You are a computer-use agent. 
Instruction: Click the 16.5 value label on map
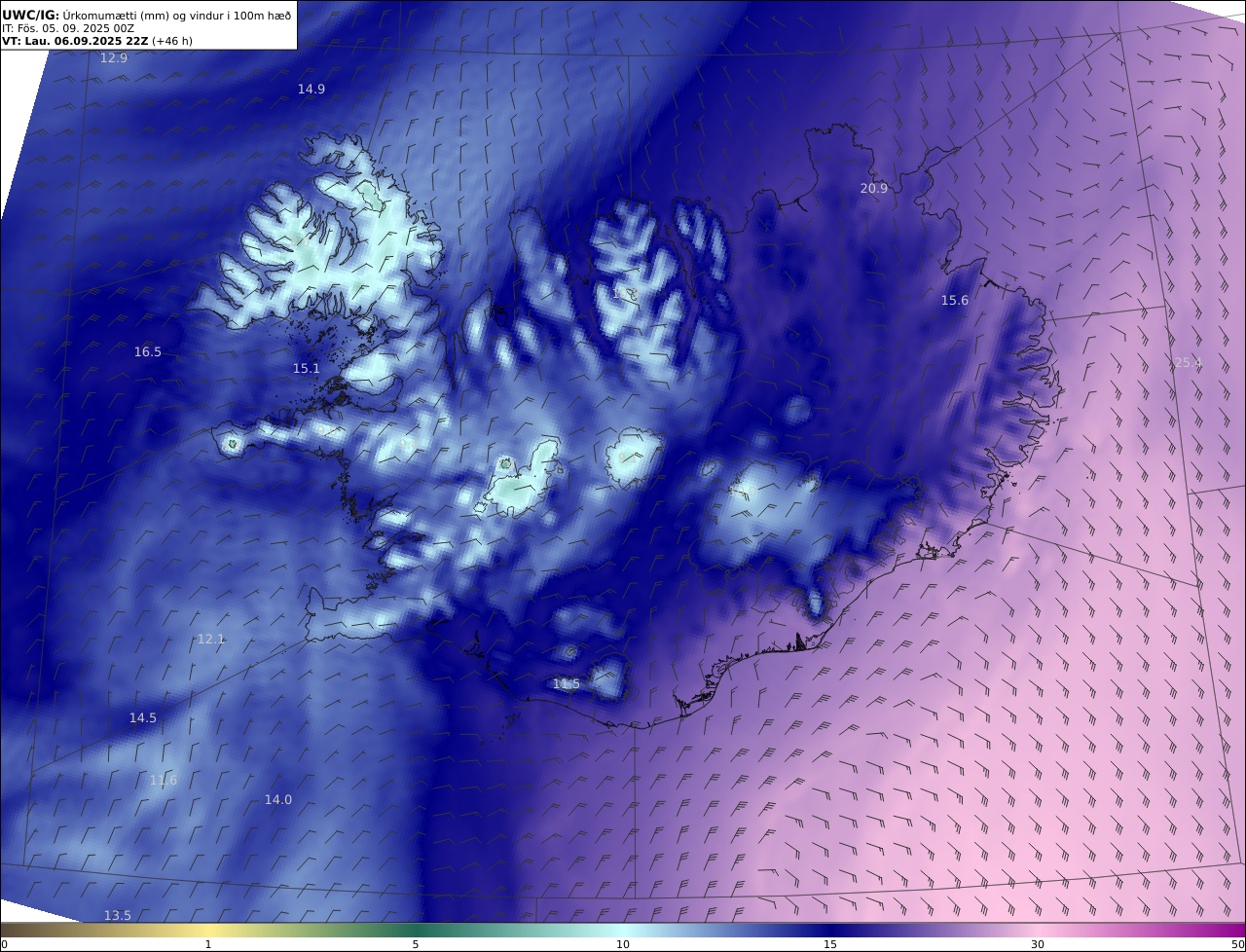pyautogui.click(x=148, y=352)
